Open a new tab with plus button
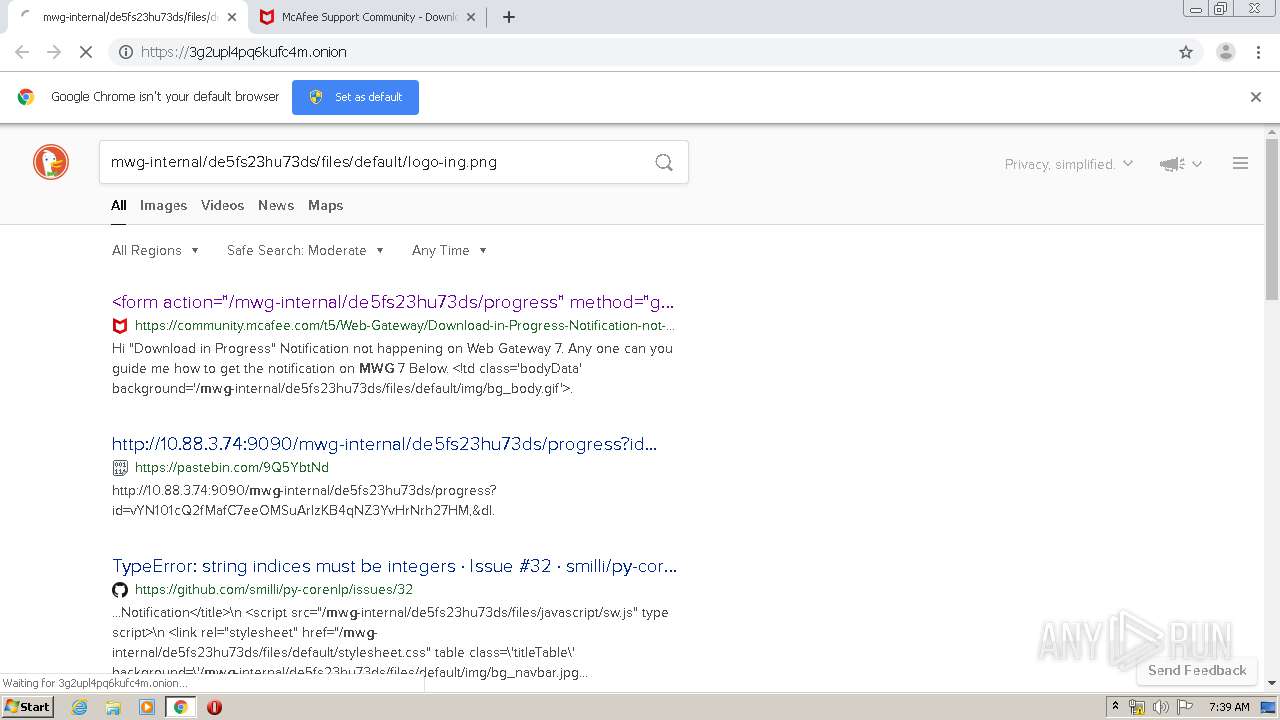1280x720 pixels. (508, 17)
